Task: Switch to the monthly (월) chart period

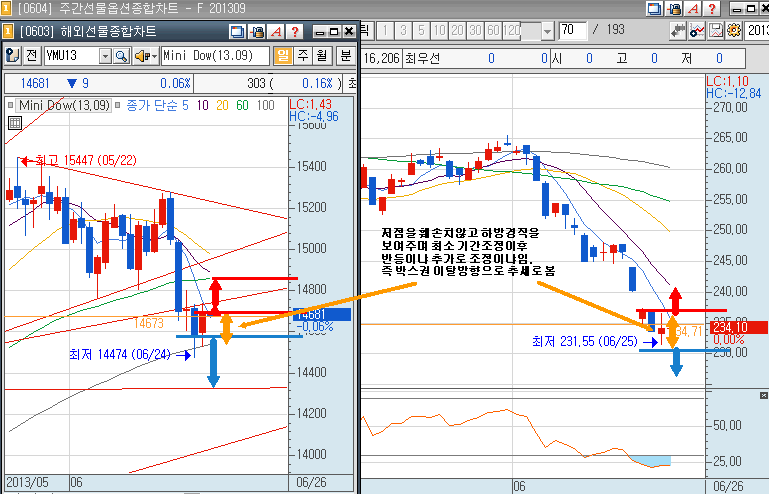Action: pyautogui.click(x=322, y=55)
